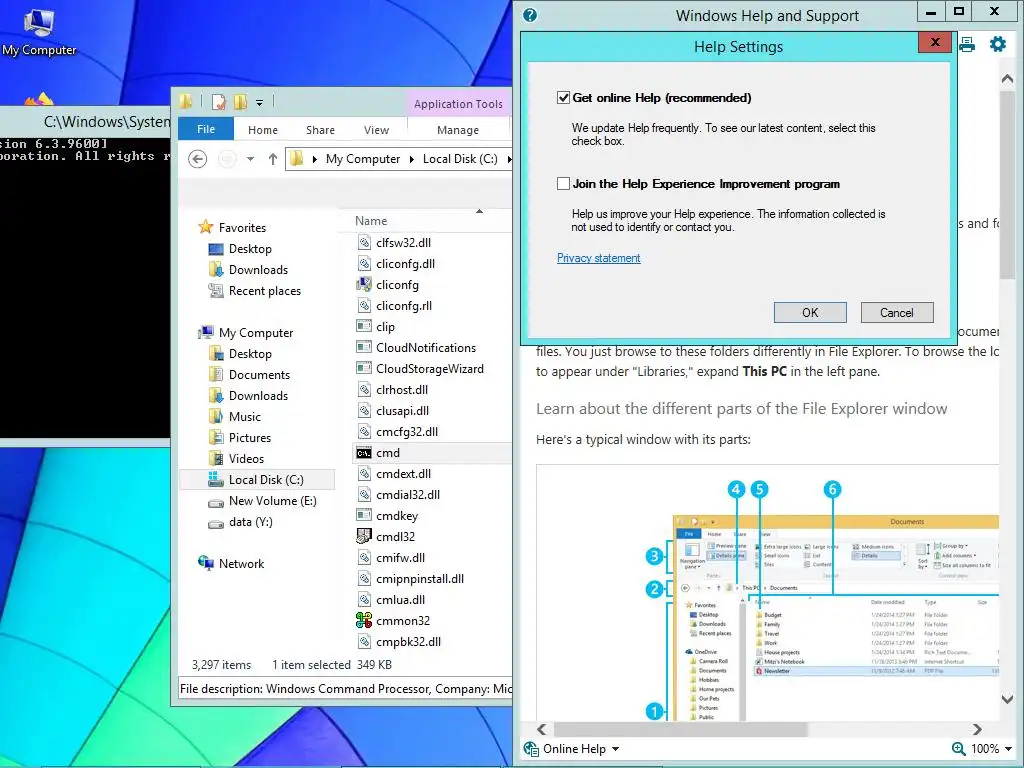Open the Privacy statement link
The image size is (1024, 768).
coord(598,258)
